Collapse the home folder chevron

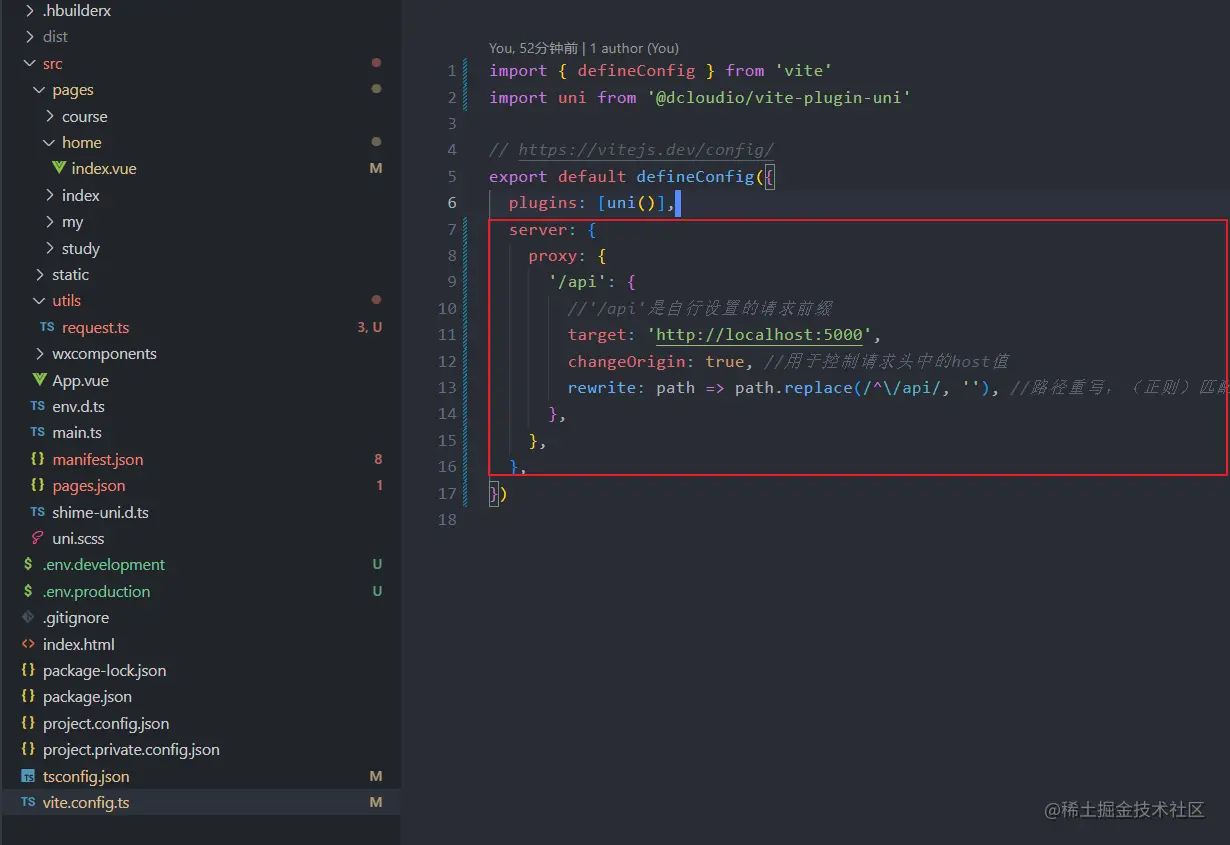point(50,143)
